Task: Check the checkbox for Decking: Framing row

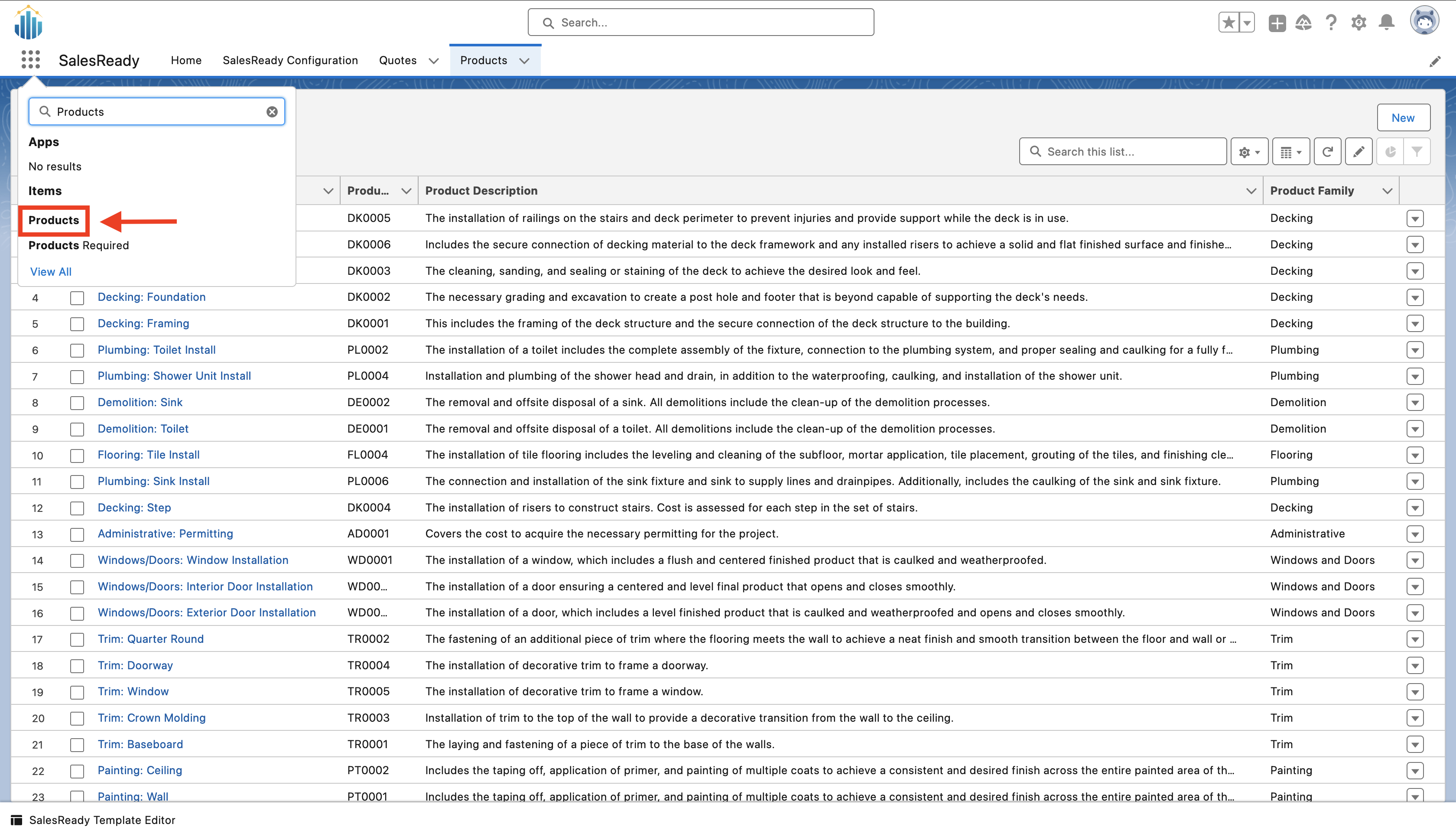Action: pyautogui.click(x=77, y=324)
